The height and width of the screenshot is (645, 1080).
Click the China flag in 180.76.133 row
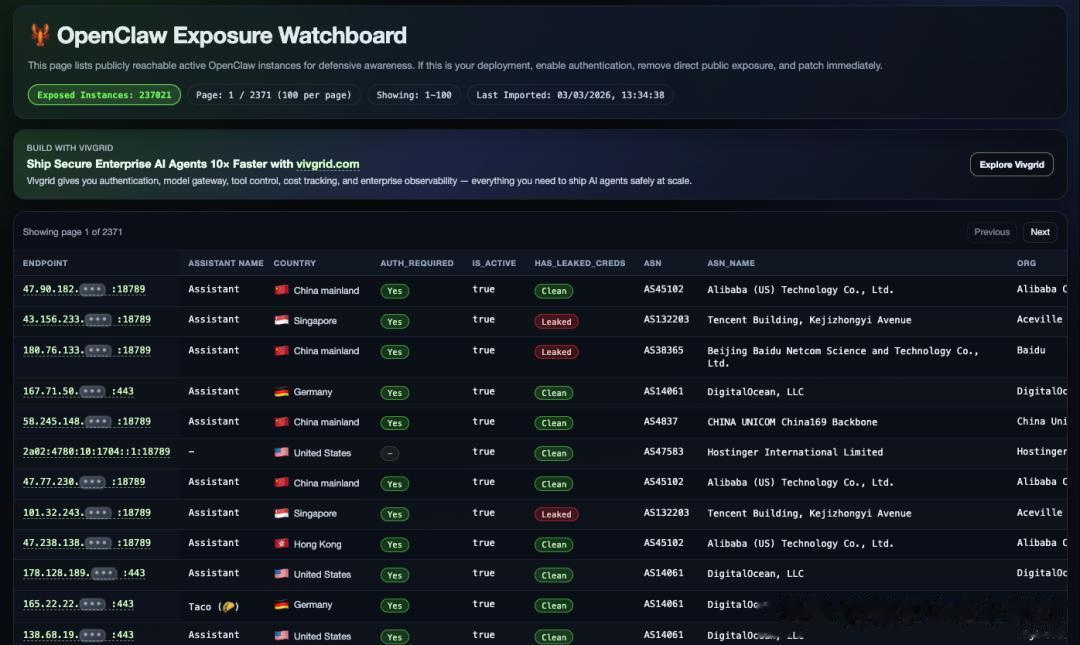pos(281,351)
